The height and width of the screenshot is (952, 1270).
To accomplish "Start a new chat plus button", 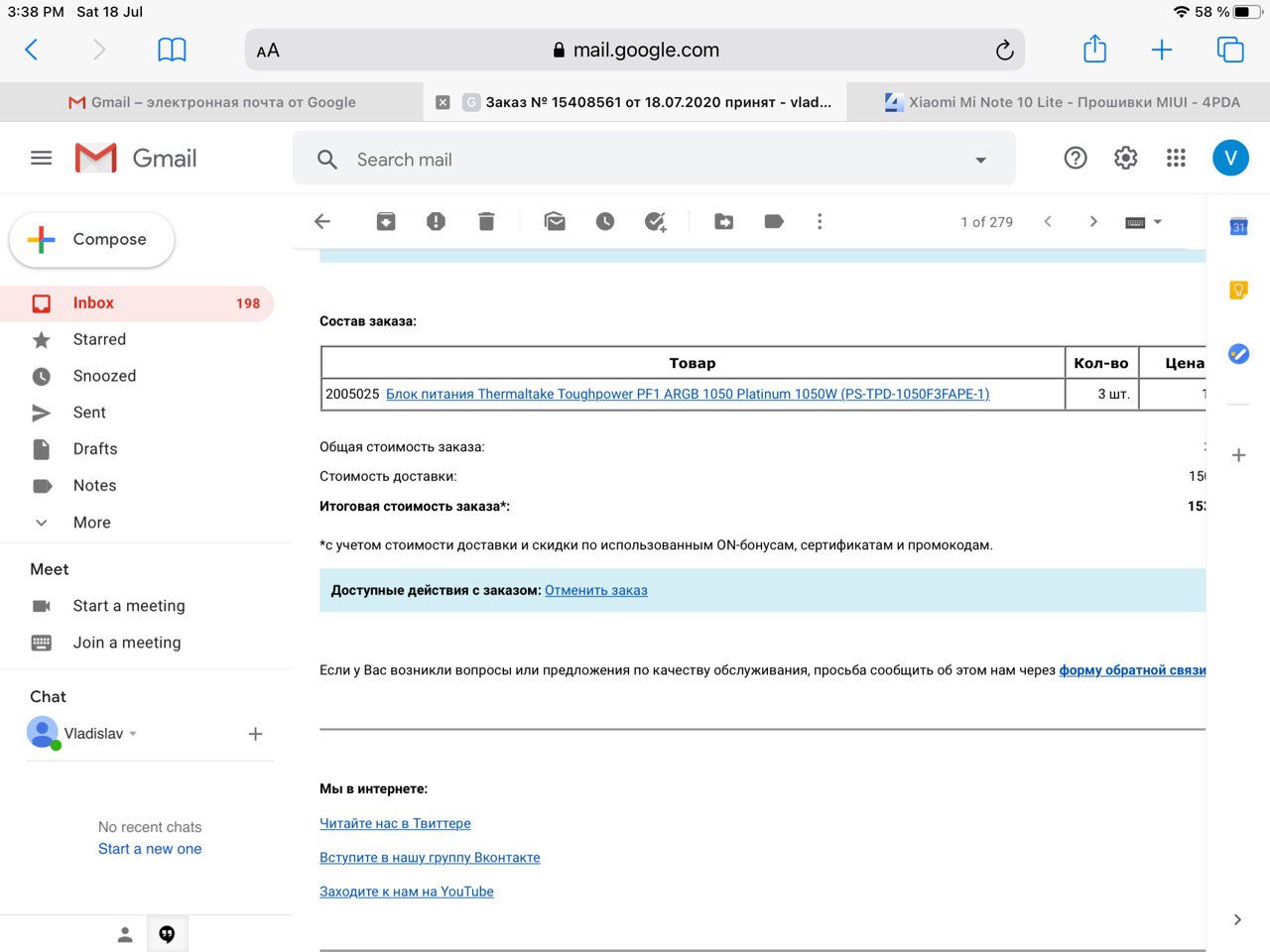I will tap(255, 734).
